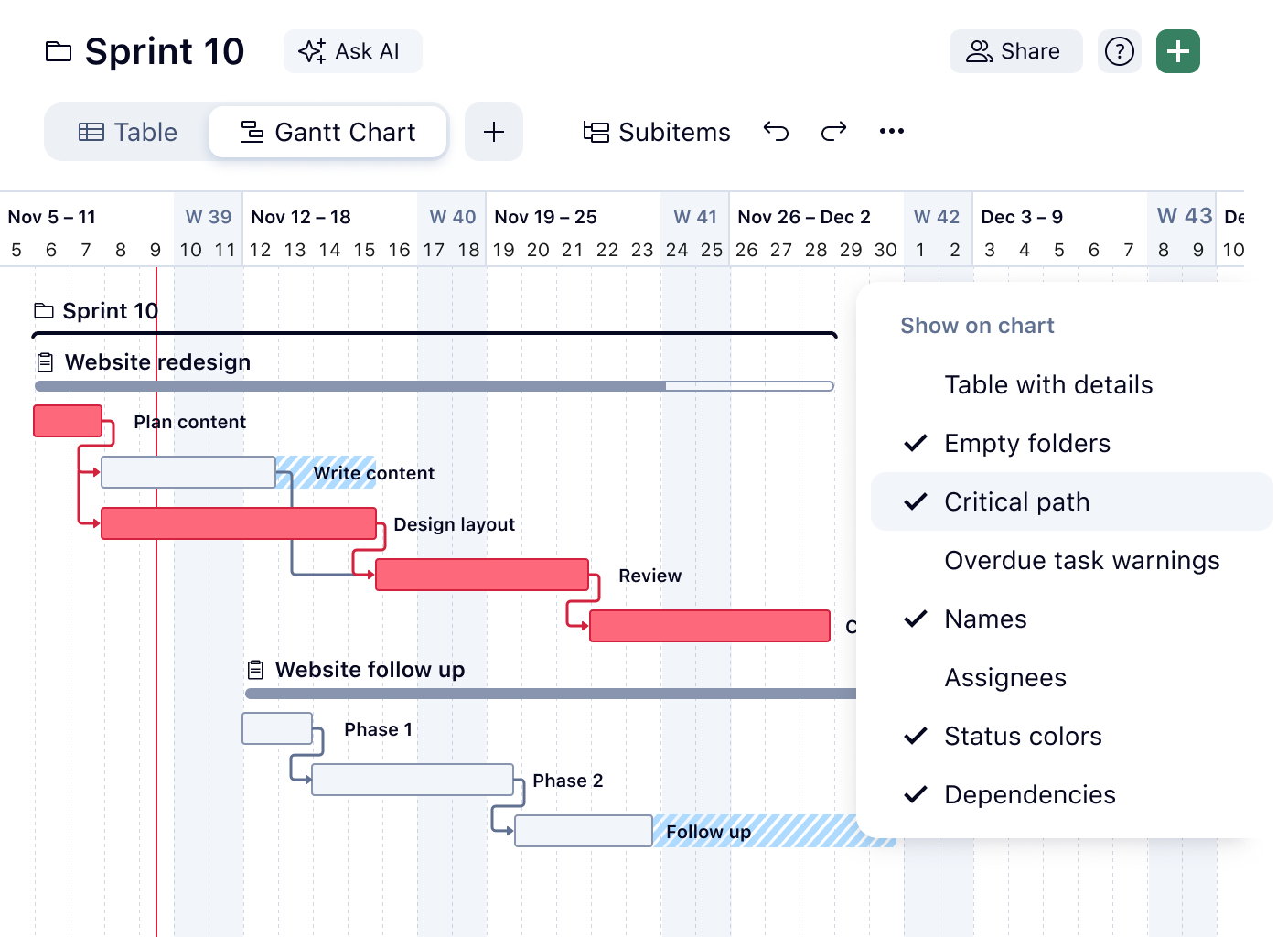Redo the last action
Image resolution: width=1288 pixels, height=937 pixels.
[x=833, y=132]
